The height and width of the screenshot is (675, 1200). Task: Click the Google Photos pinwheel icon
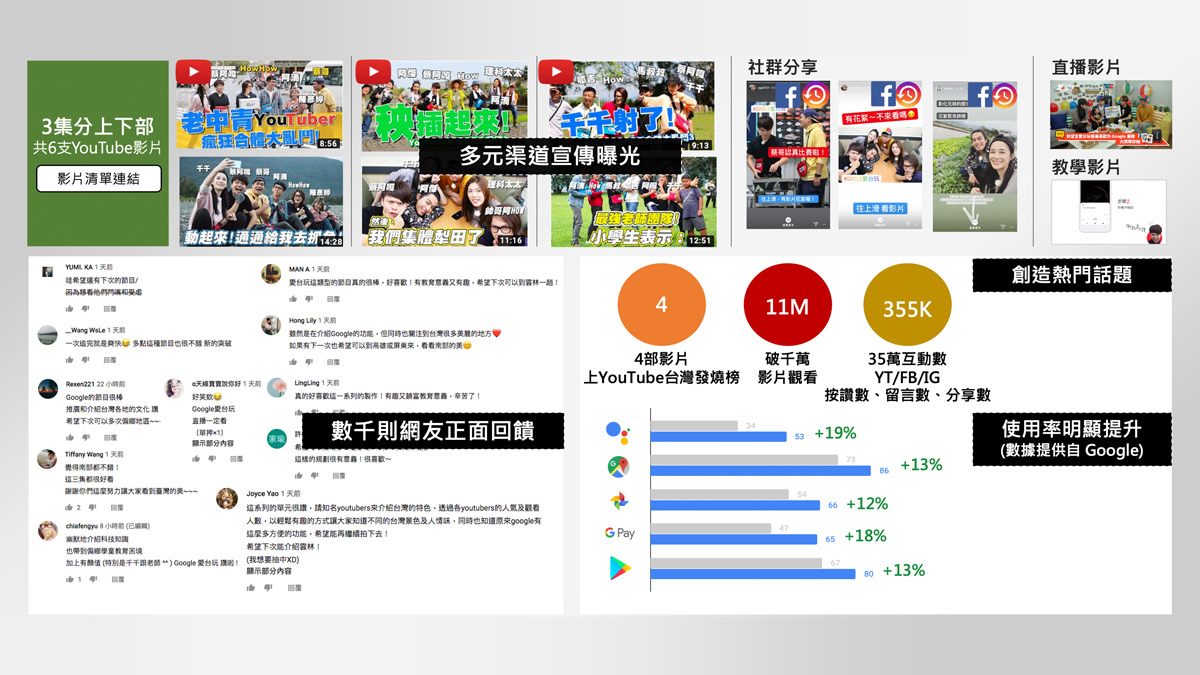point(617,501)
